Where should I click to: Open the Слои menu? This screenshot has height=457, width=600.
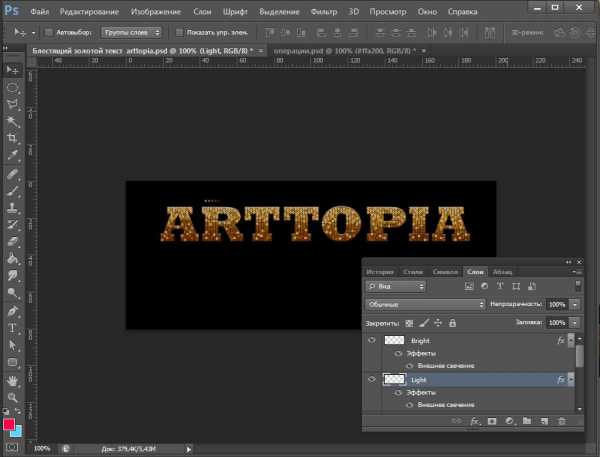[202, 11]
